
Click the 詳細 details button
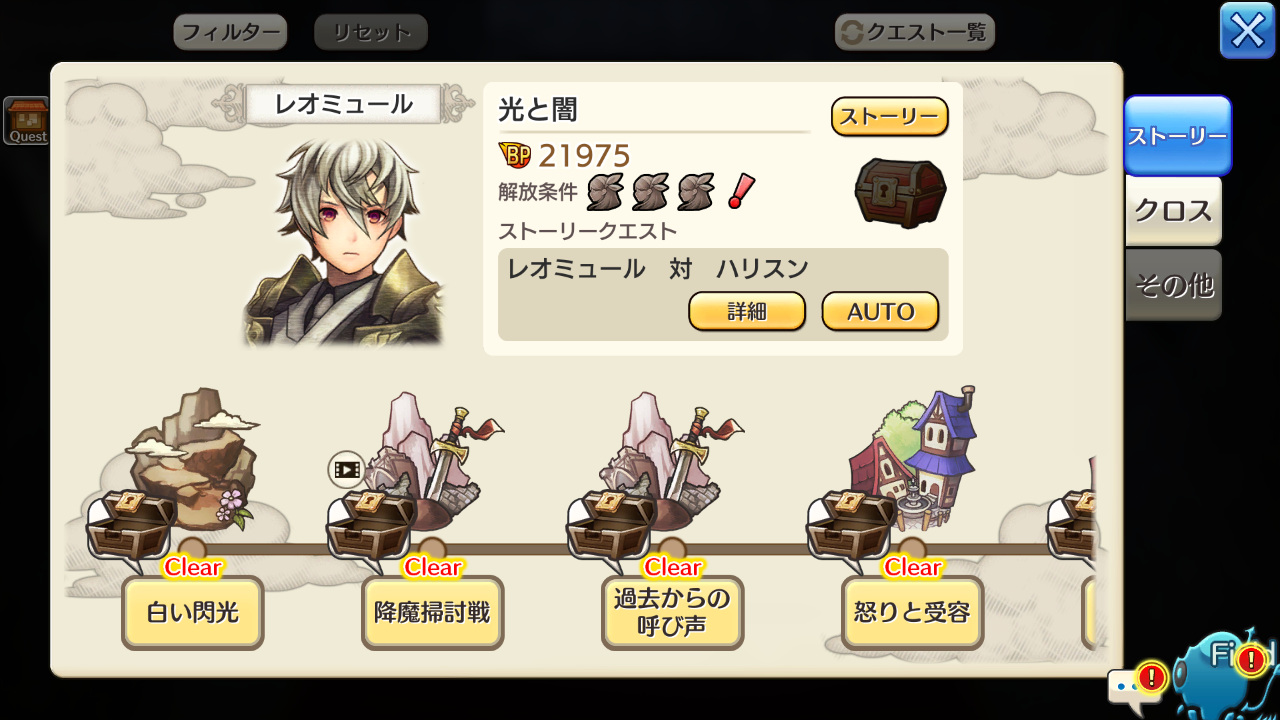[x=747, y=311]
